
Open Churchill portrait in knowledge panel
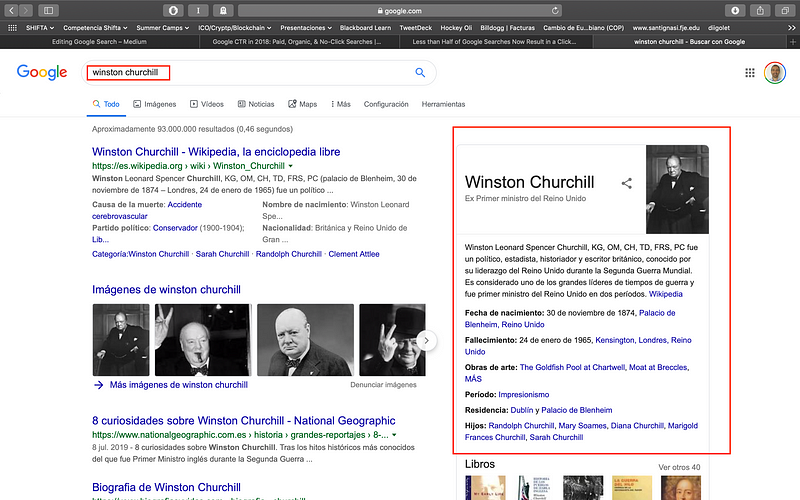click(677, 189)
